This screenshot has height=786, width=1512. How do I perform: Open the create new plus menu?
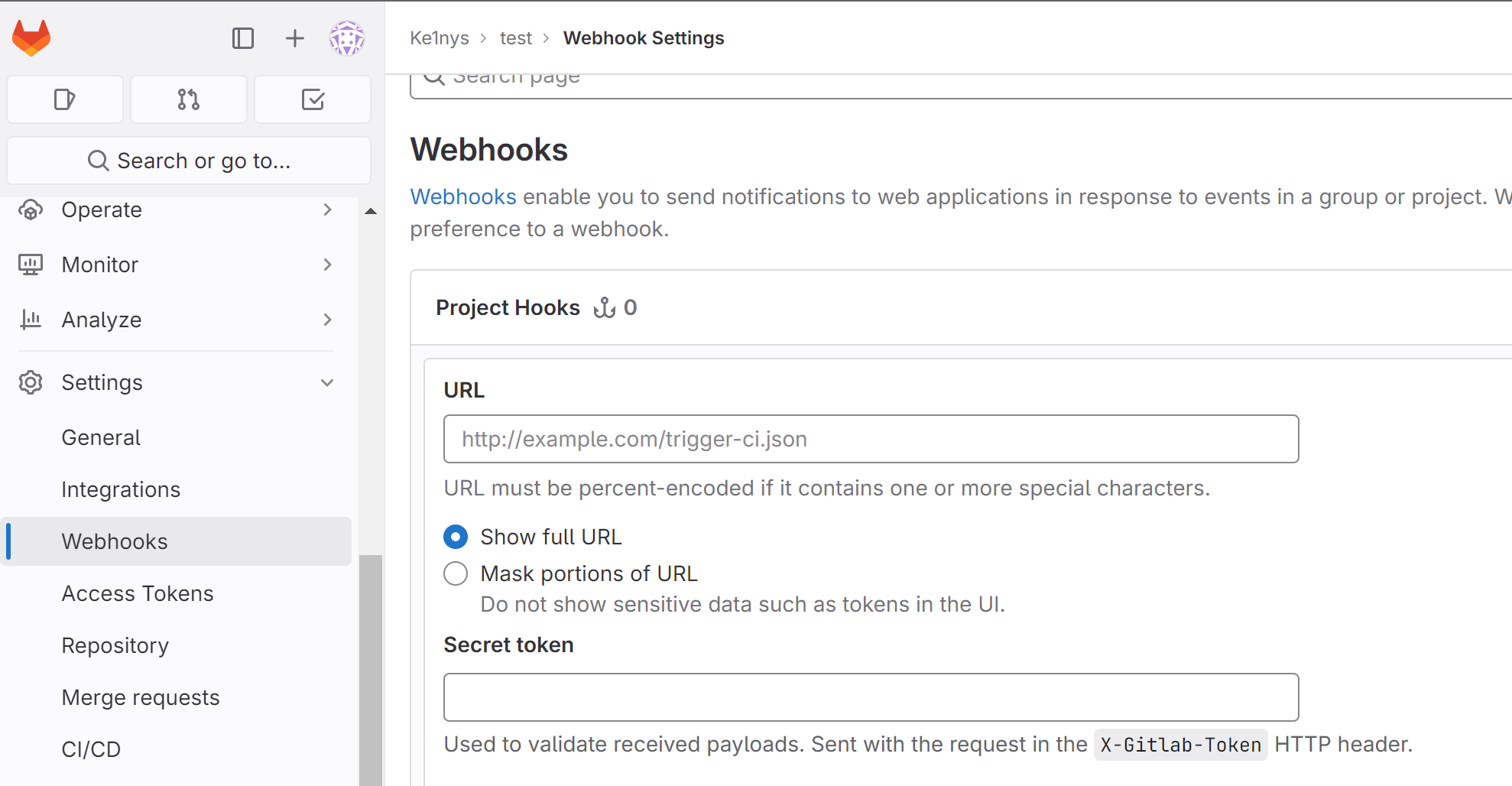pos(295,38)
